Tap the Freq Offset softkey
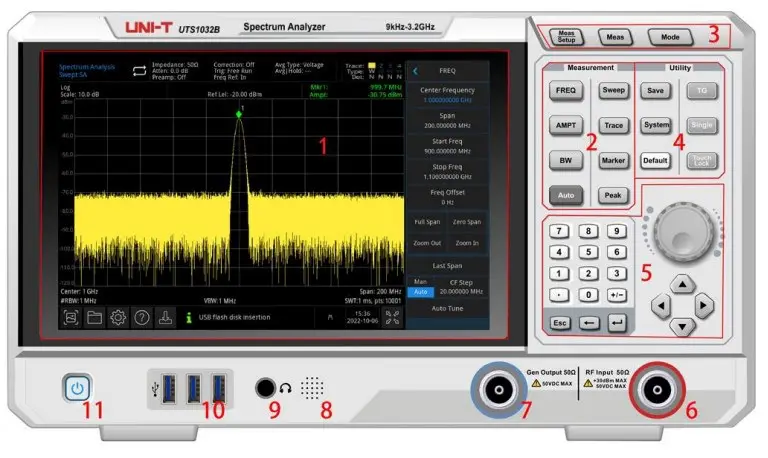This screenshot has height=458, width=768. [x=447, y=197]
